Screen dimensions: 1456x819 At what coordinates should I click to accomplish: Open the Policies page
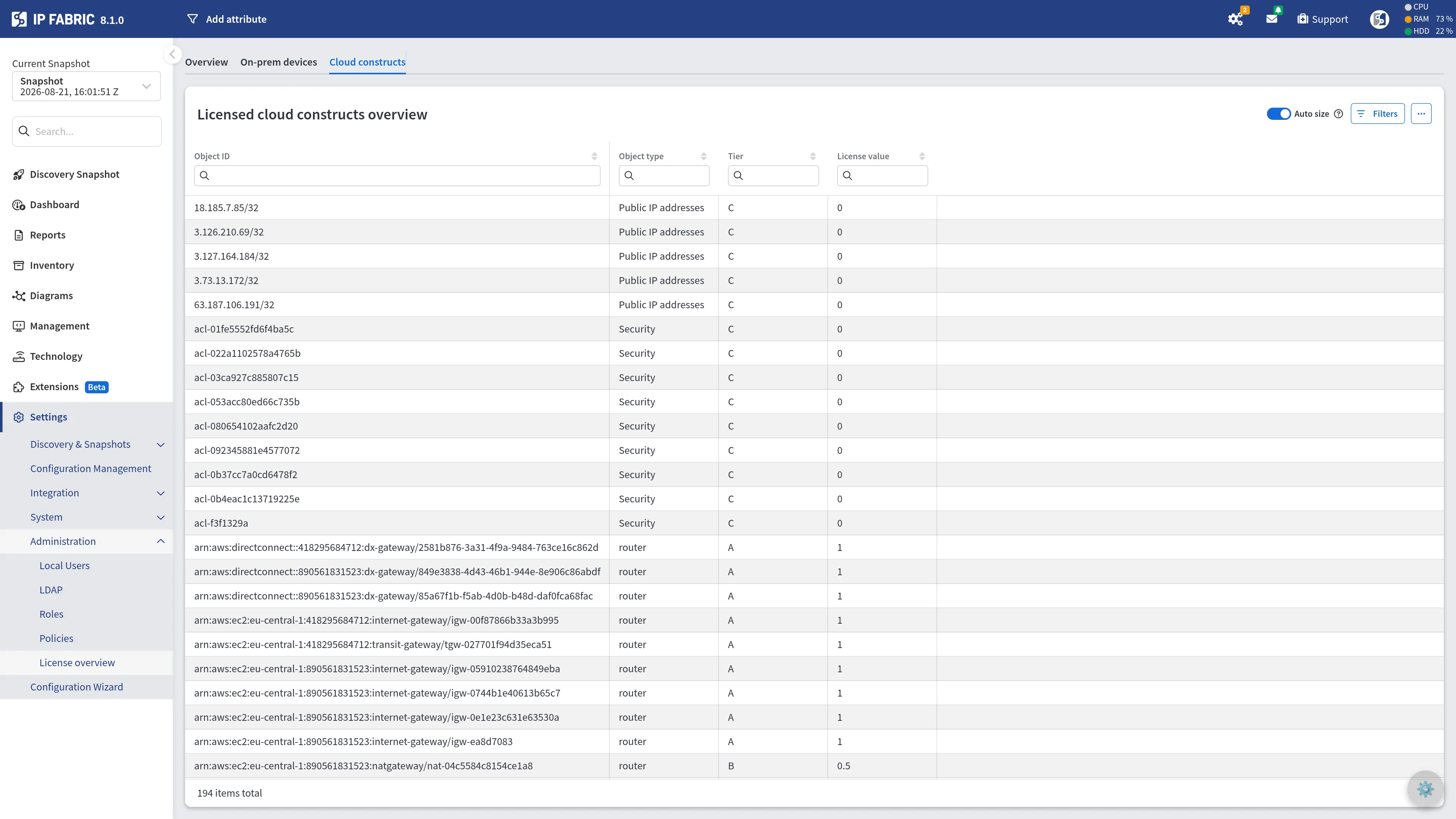tap(56, 639)
